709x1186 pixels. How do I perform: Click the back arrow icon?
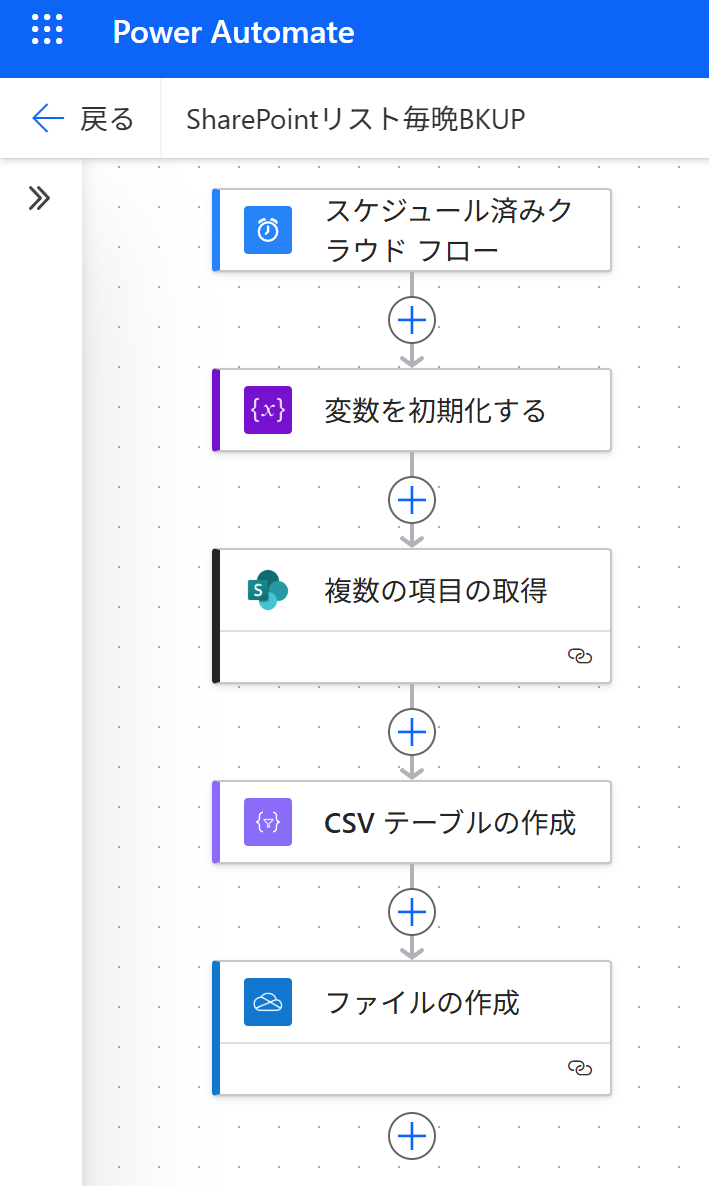pyautogui.click(x=48, y=119)
